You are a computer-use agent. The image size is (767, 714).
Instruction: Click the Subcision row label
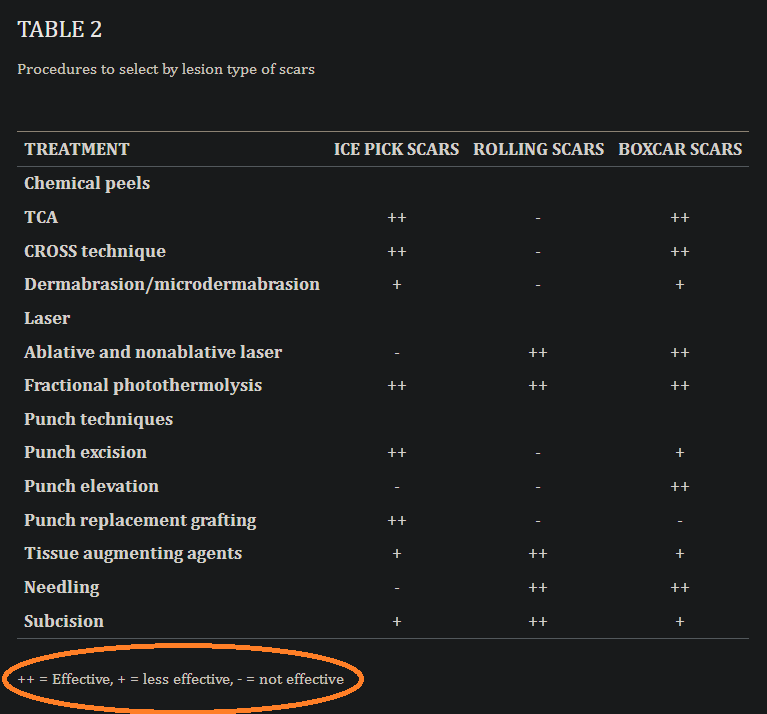(64, 621)
